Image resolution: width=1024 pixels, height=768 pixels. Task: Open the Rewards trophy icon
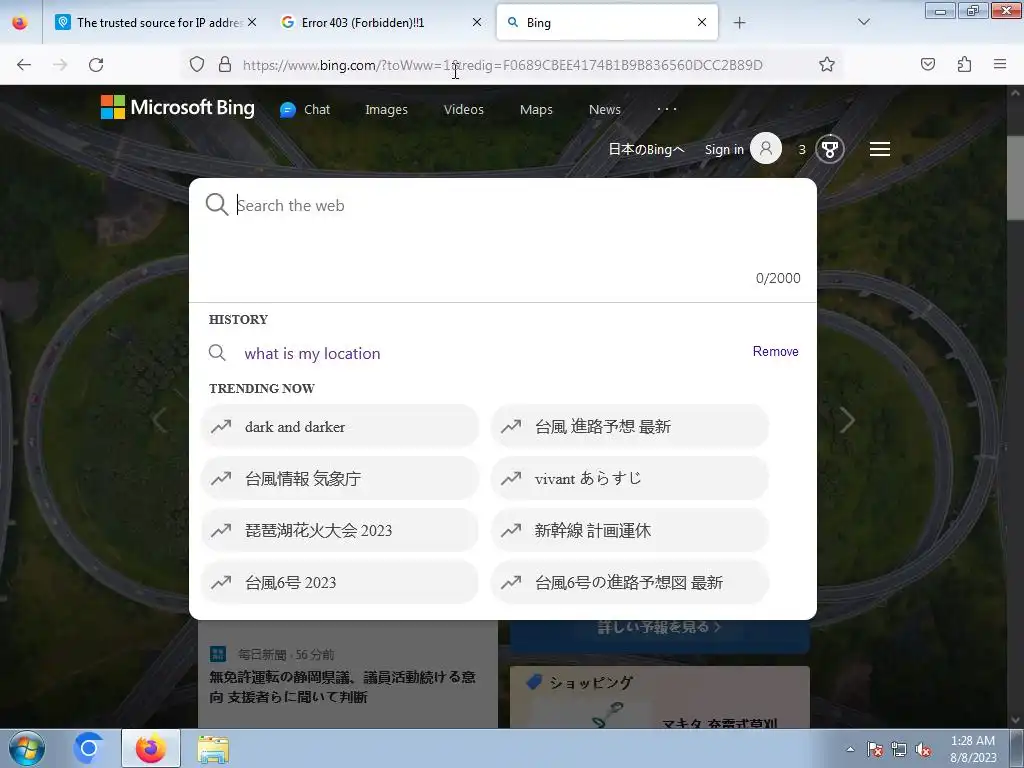click(x=830, y=150)
